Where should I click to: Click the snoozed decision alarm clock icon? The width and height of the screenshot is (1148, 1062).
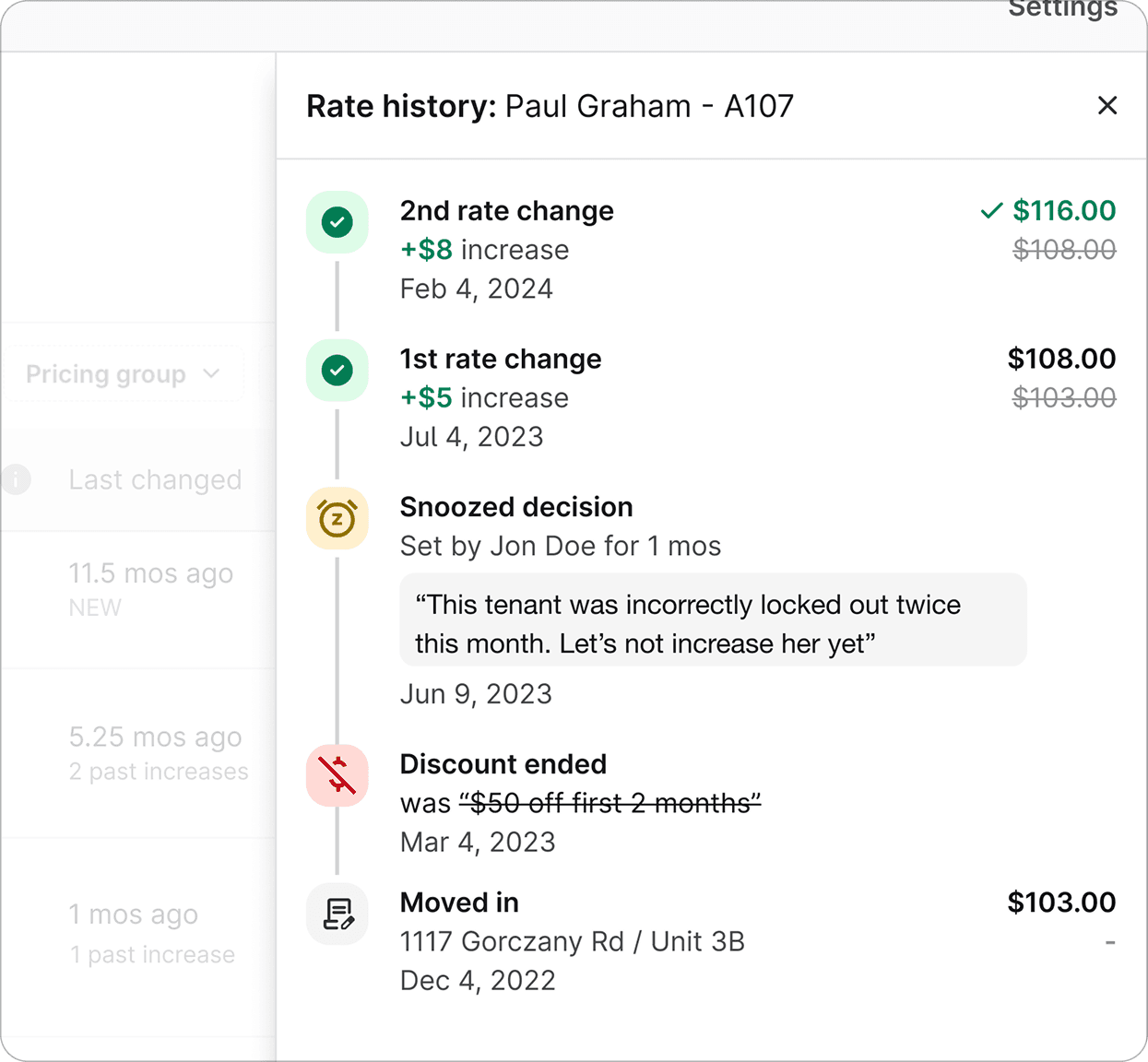pyautogui.click(x=337, y=518)
